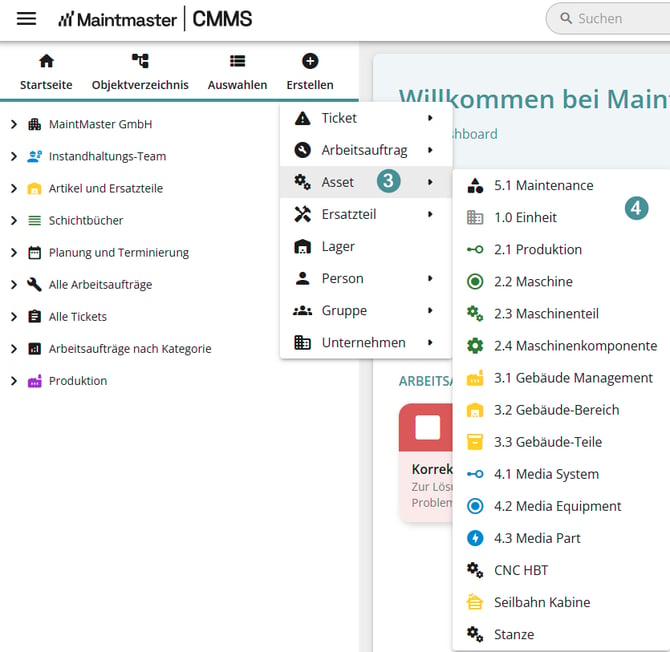Select Stanze asset type

click(x=561, y=634)
